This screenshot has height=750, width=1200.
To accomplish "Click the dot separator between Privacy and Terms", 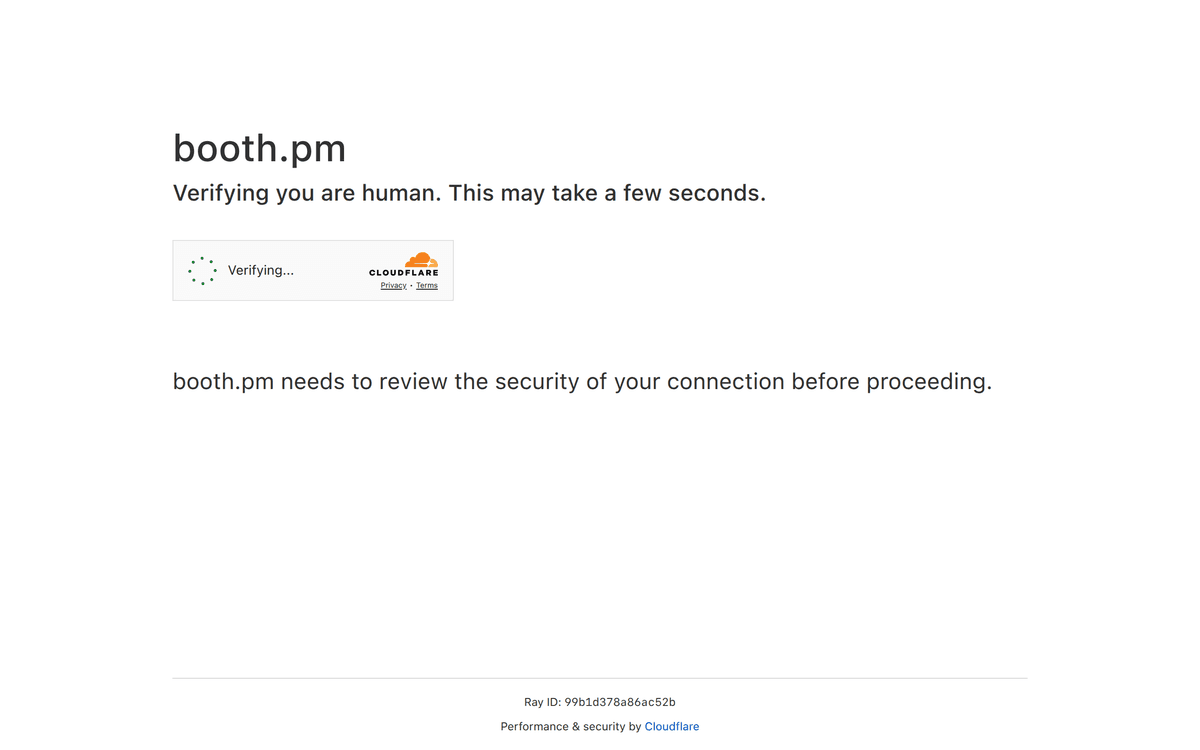I will click(x=411, y=286).
